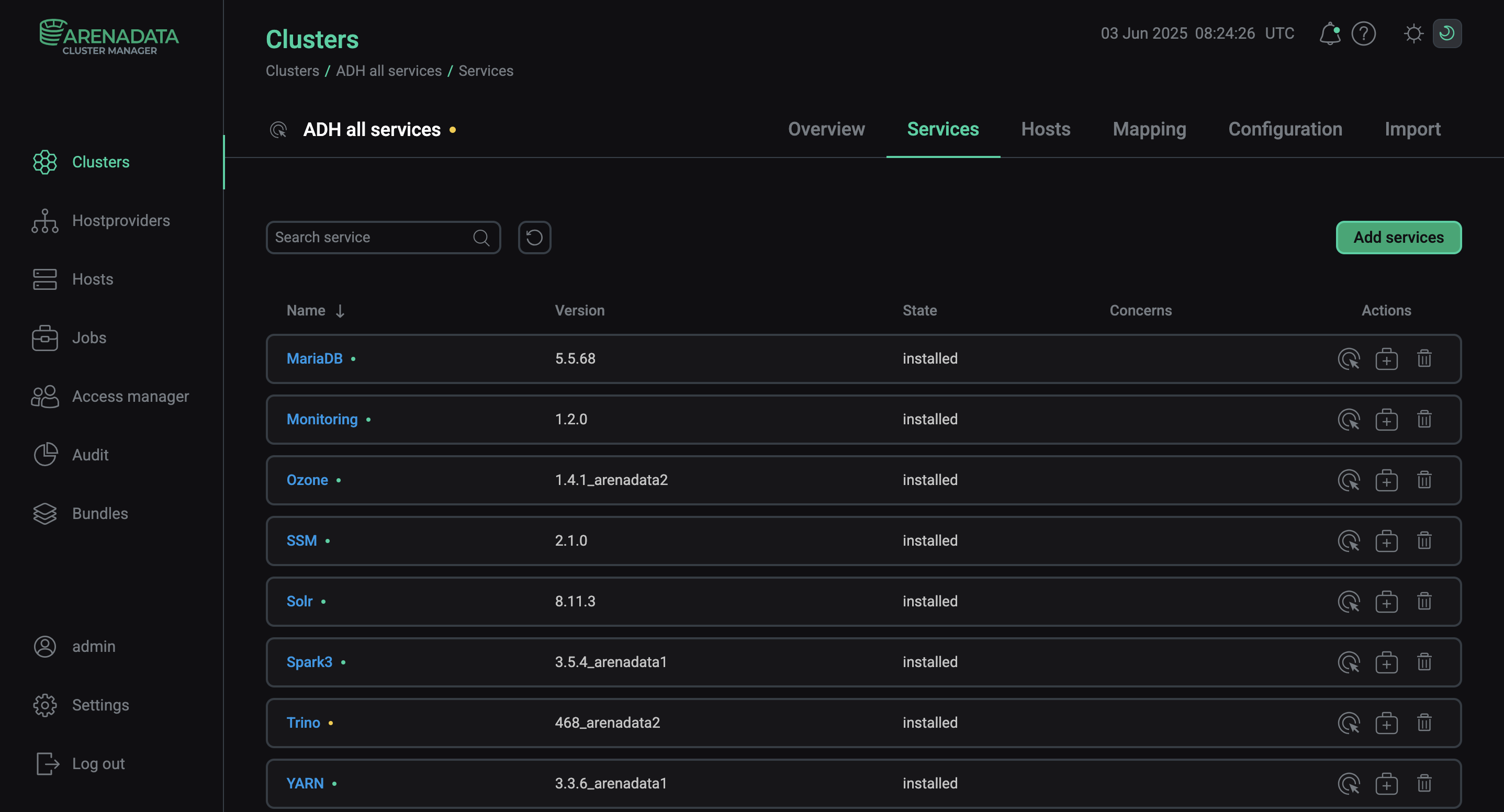Click the search magnifier icon
The width and height of the screenshot is (1504, 812).
[481, 238]
